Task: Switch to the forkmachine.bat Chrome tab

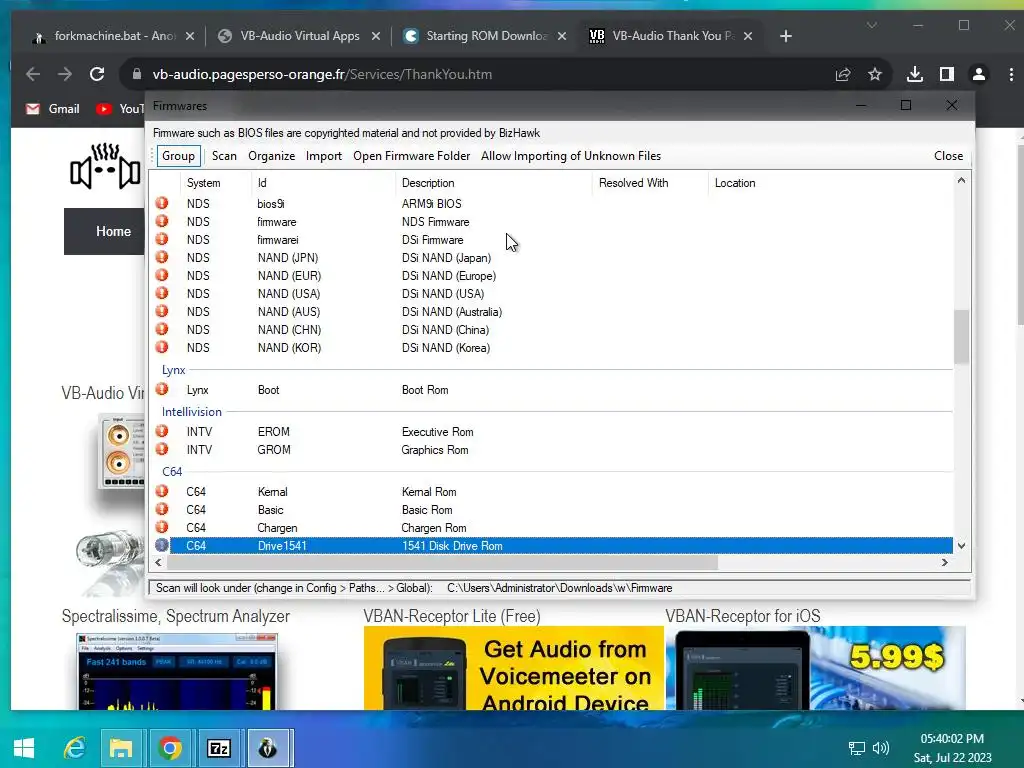Action: [114, 36]
